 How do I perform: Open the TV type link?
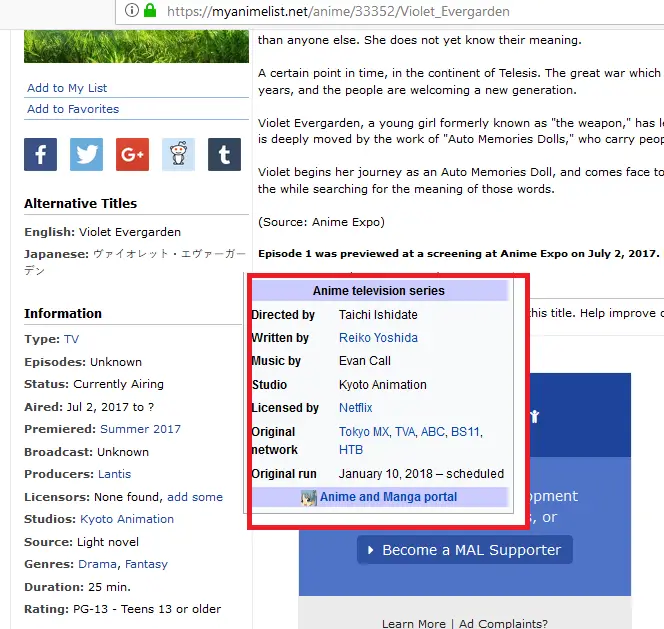[x=71, y=339]
